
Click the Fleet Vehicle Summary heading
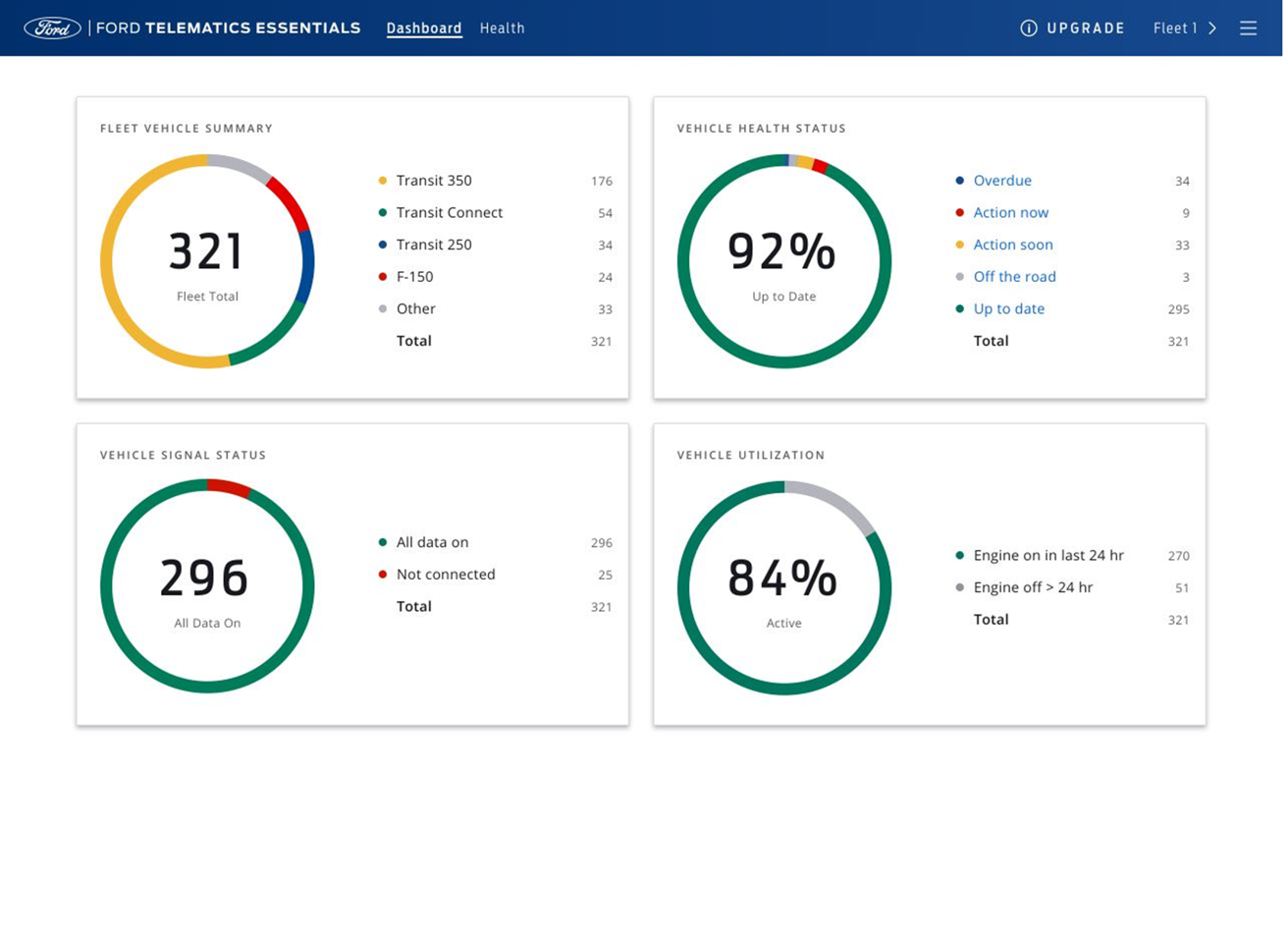click(187, 129)
